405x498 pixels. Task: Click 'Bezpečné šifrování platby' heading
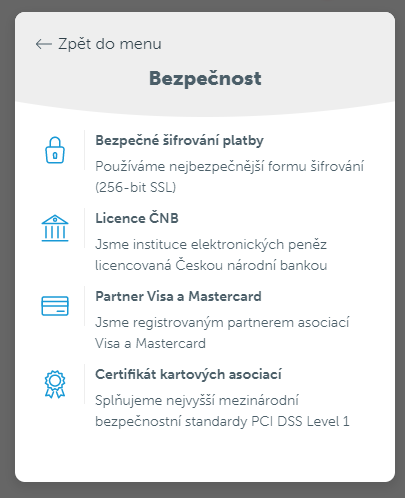[x=179, y=141]
